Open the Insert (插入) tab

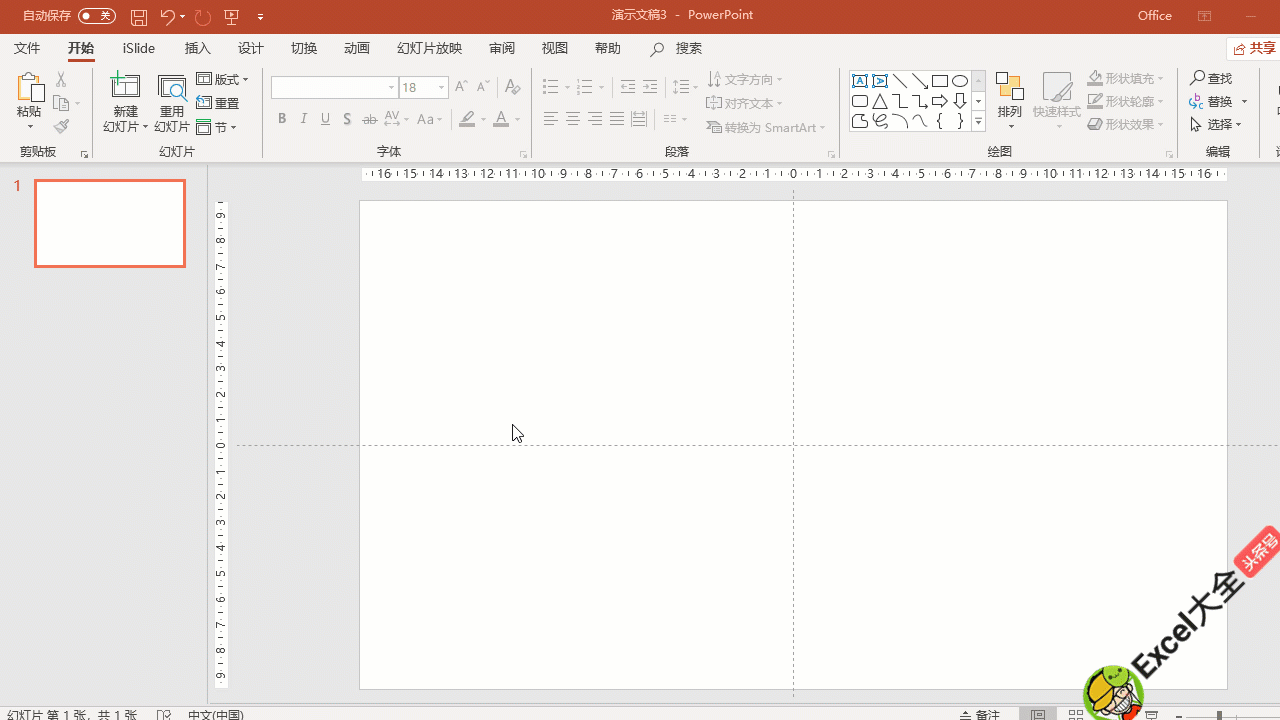point(198,48)
